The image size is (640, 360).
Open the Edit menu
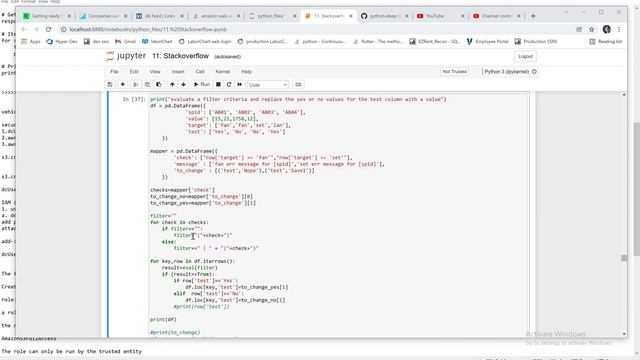[134, 71]
